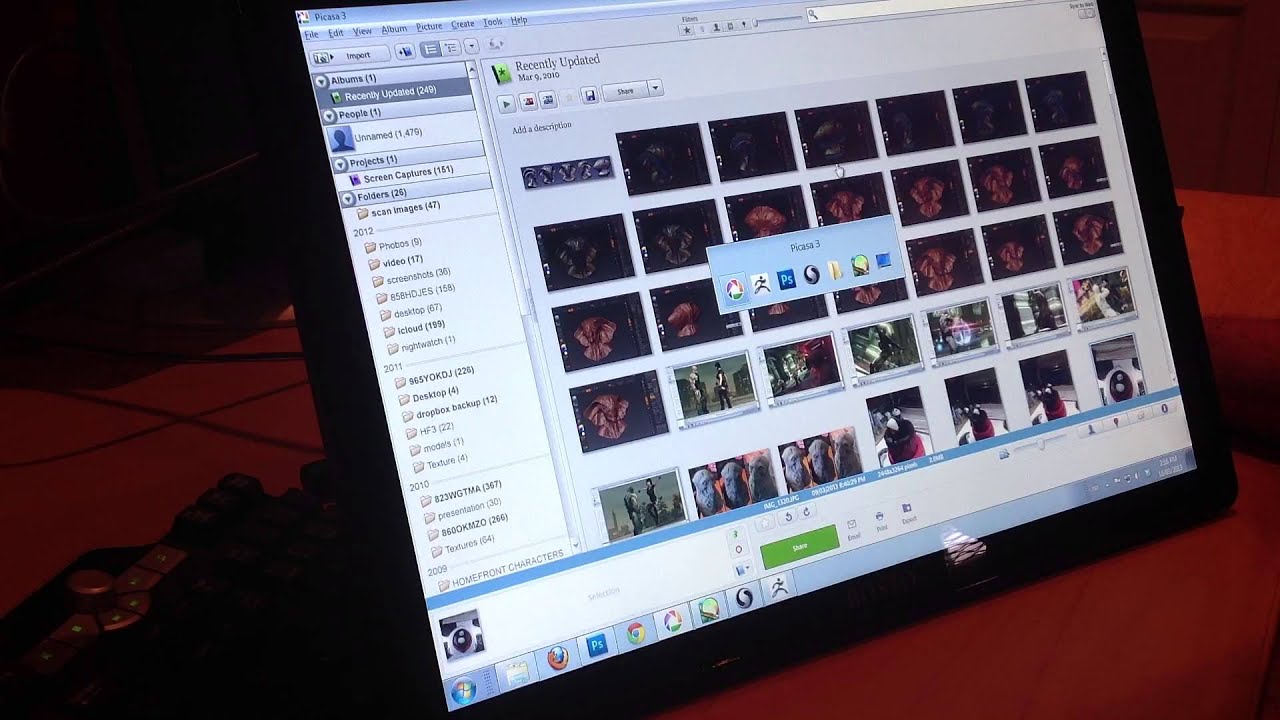Toggle the geotagged photos filter

pyautogui.click(x=743, y=25)
